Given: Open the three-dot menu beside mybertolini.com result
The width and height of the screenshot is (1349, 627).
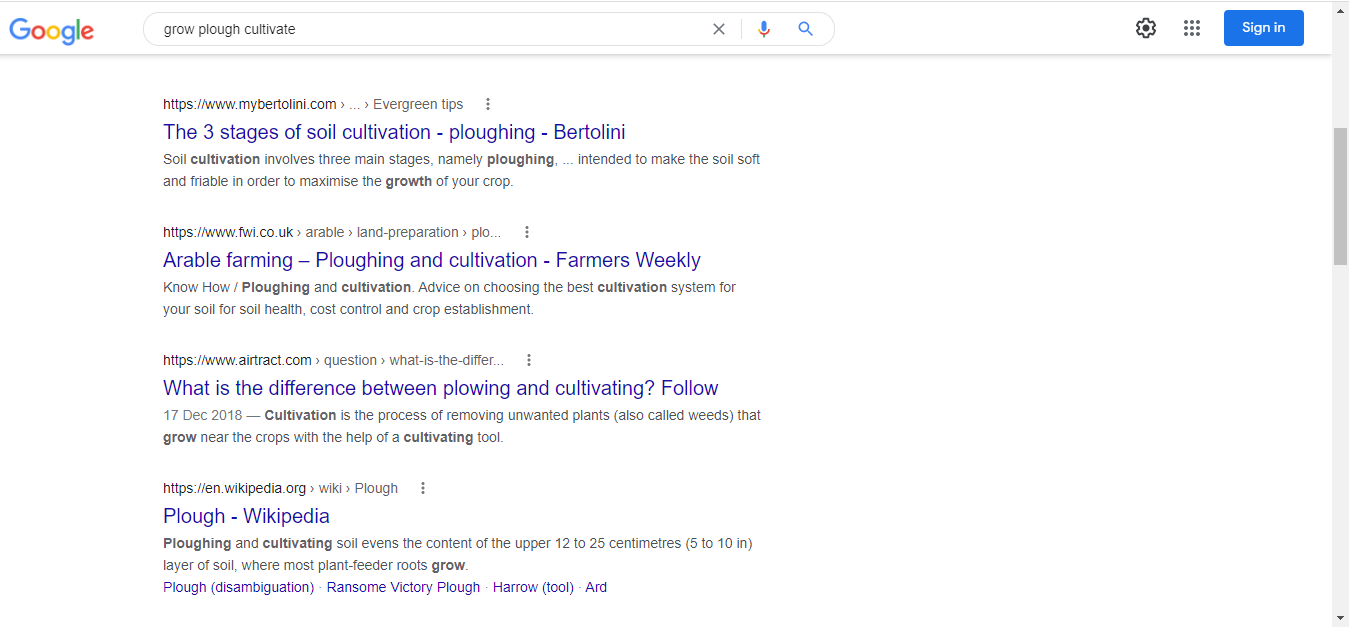Looking at the screenshot, I should 488,104.
